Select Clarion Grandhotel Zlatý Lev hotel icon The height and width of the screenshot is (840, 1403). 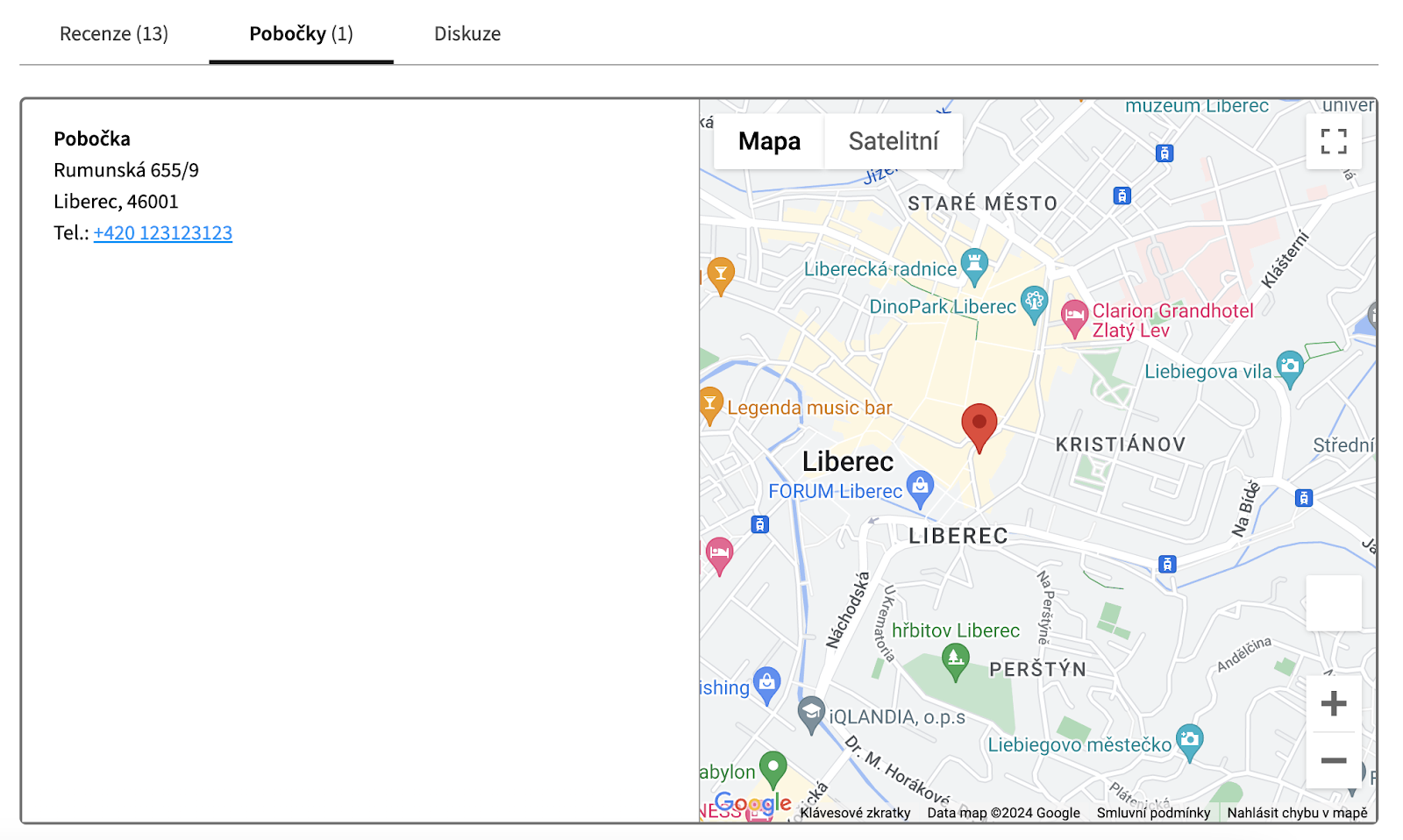1074,319
